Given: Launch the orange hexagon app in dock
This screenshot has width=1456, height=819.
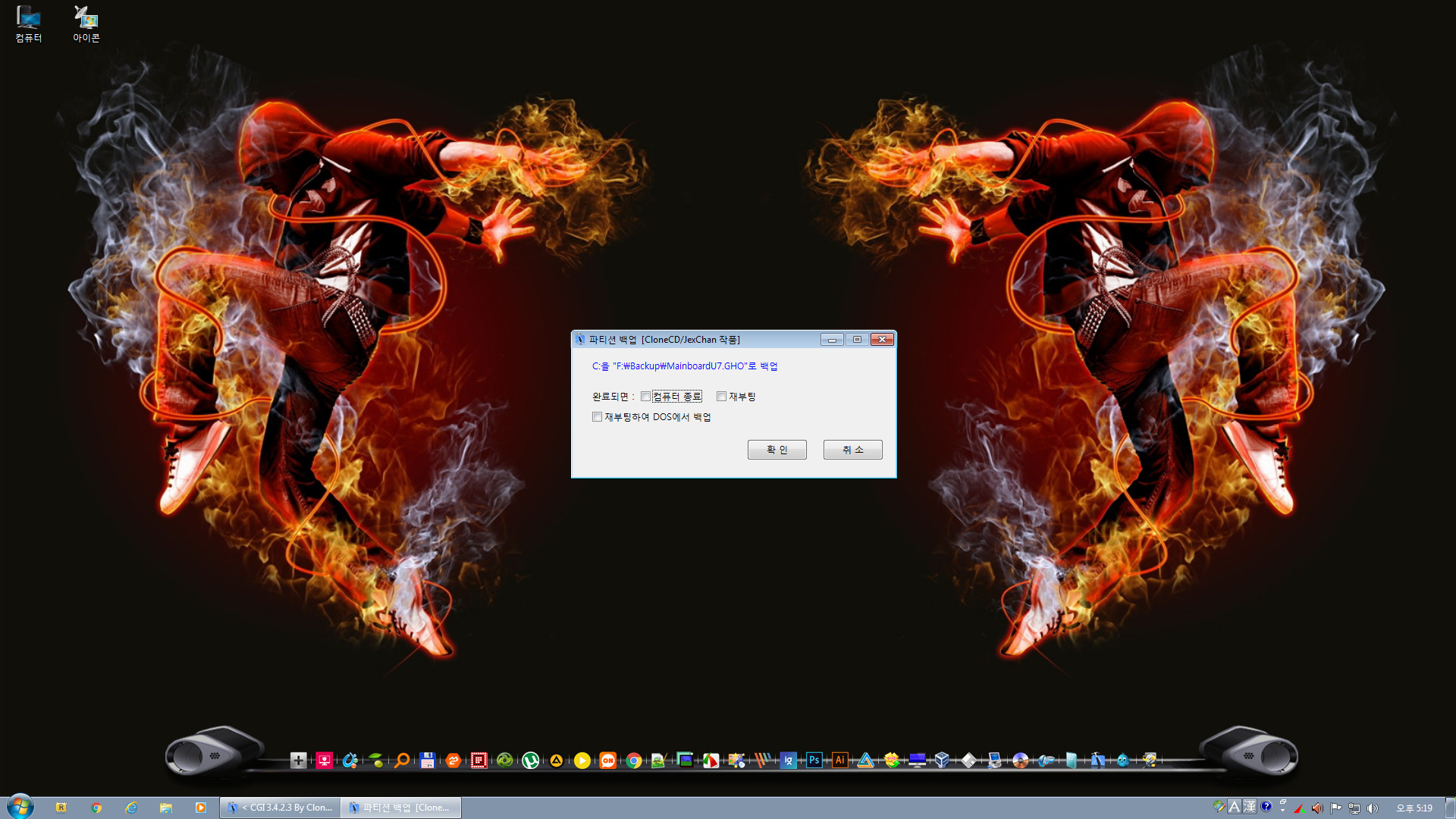Looking at the screenshot, I should pos(453,760).
